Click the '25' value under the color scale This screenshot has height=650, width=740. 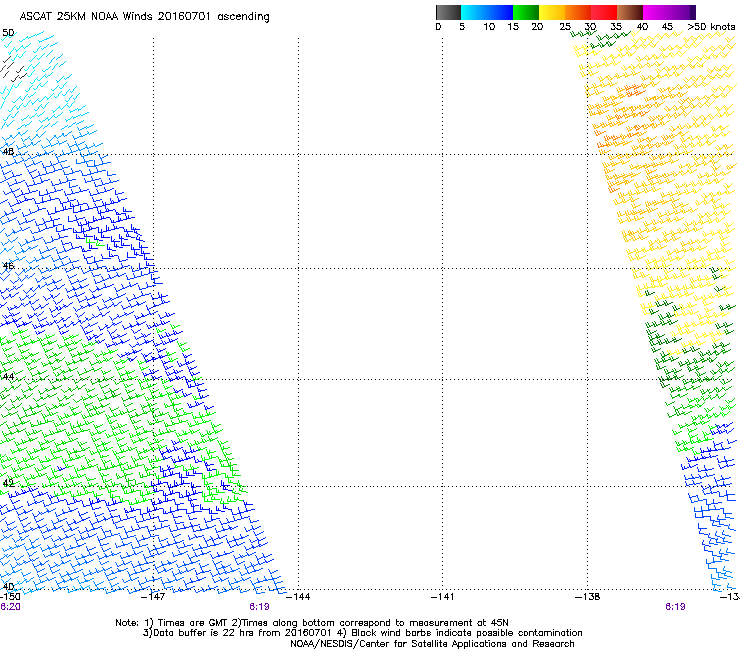[x=565, y=27]
